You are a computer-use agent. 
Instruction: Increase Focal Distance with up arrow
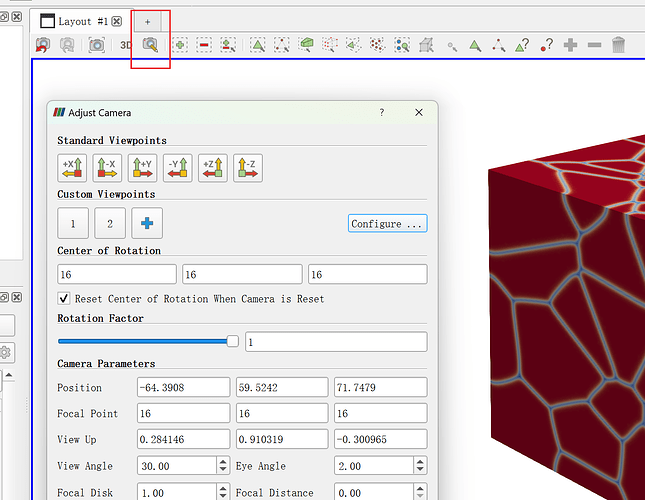[420, 488]
